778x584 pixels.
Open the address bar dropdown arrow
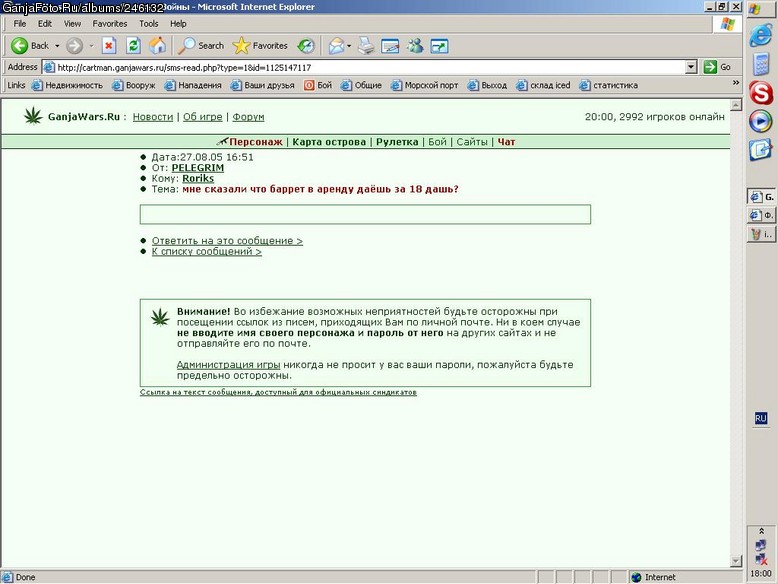[691, 67]
